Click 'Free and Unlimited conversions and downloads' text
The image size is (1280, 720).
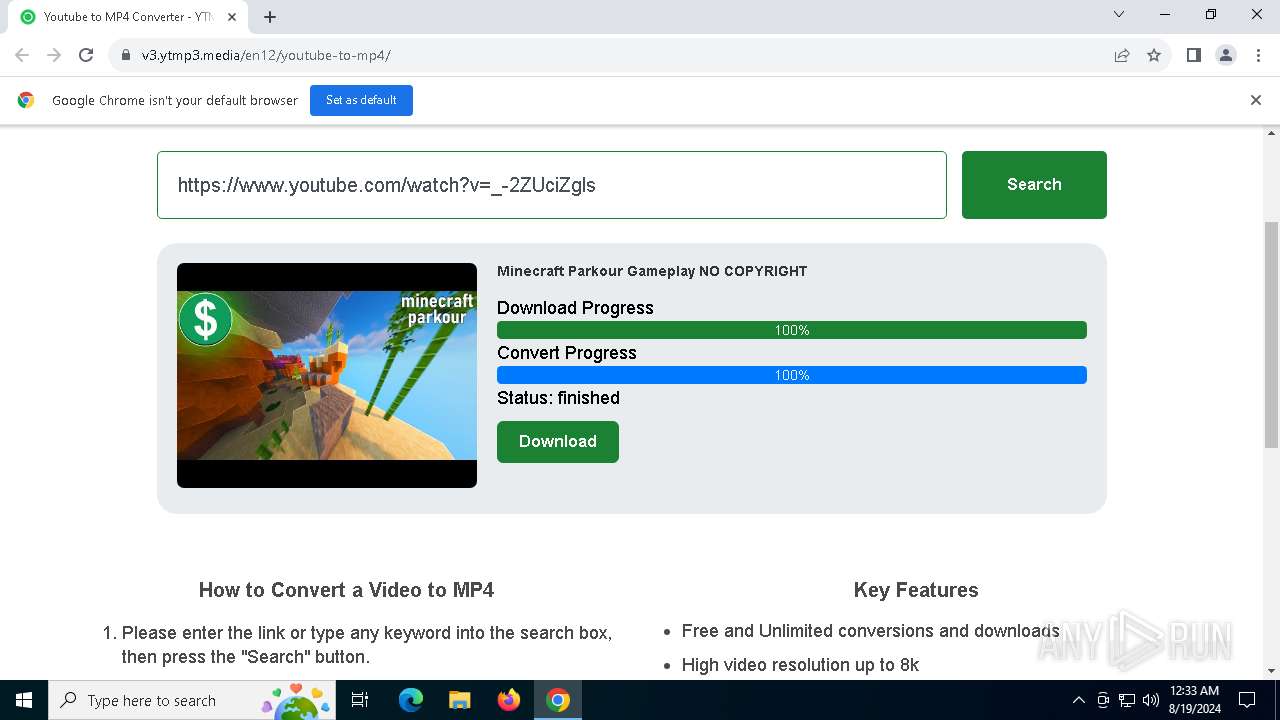[x=871, y=631]
